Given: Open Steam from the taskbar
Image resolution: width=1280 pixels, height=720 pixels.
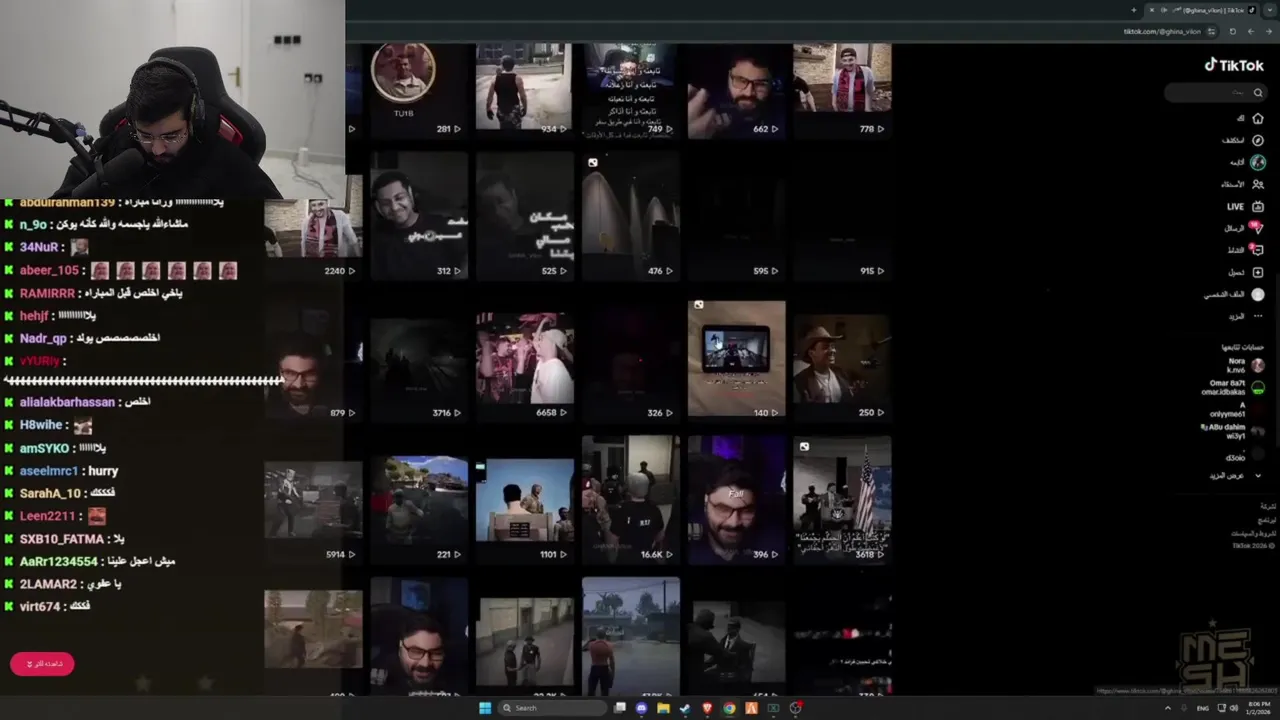Looking at the screenshot, I should click(685, 708).
